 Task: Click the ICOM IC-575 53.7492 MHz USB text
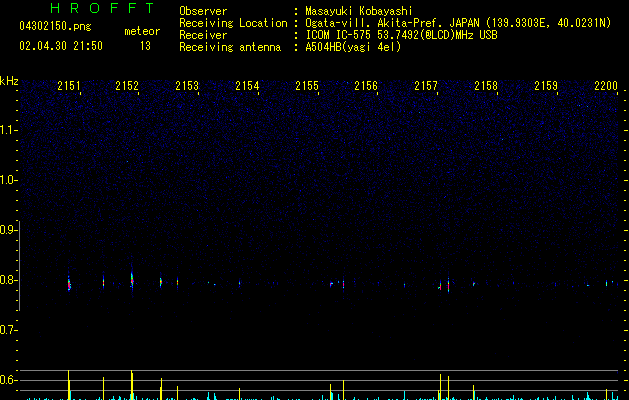tap(401, 35)
